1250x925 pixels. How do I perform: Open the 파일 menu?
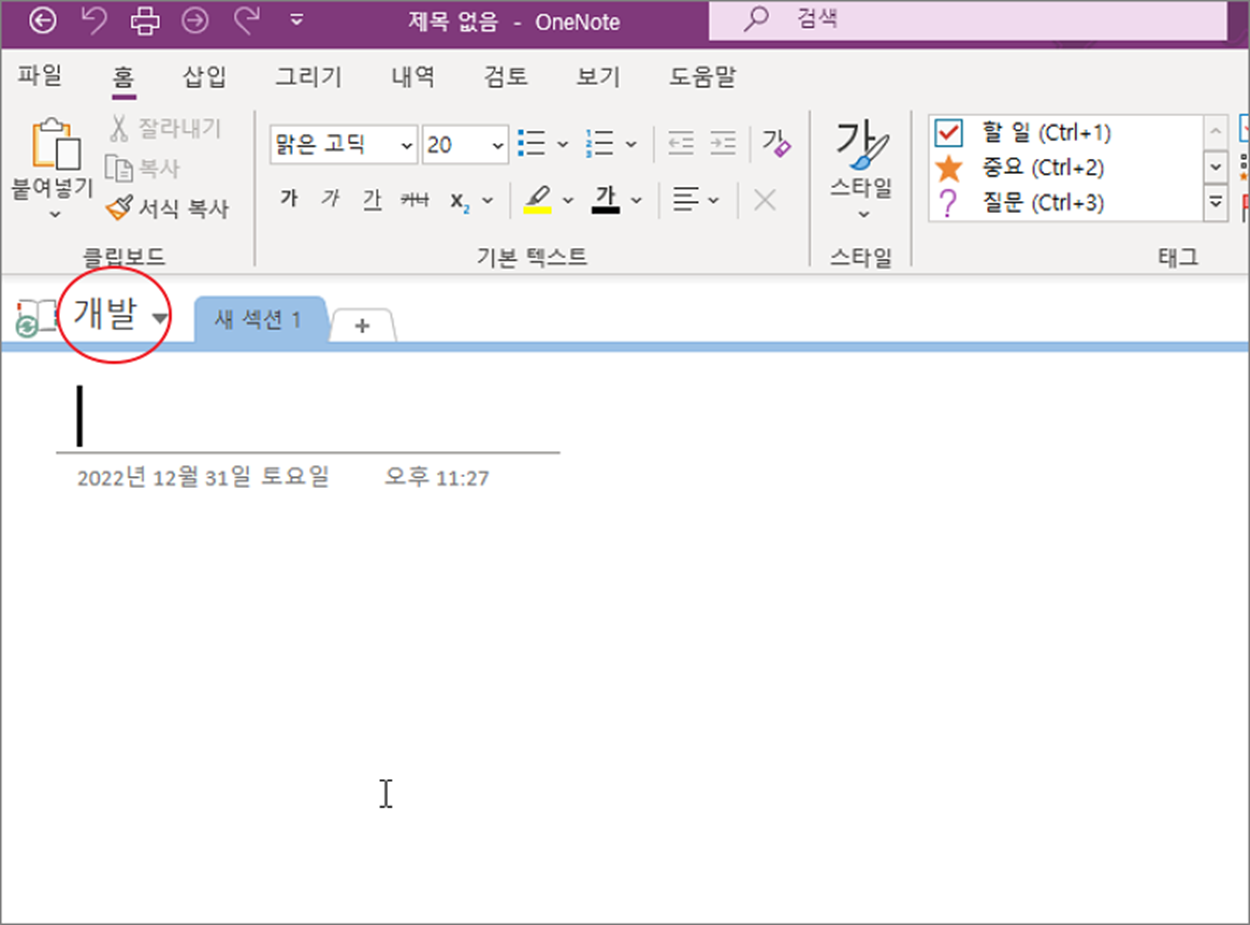40,77
